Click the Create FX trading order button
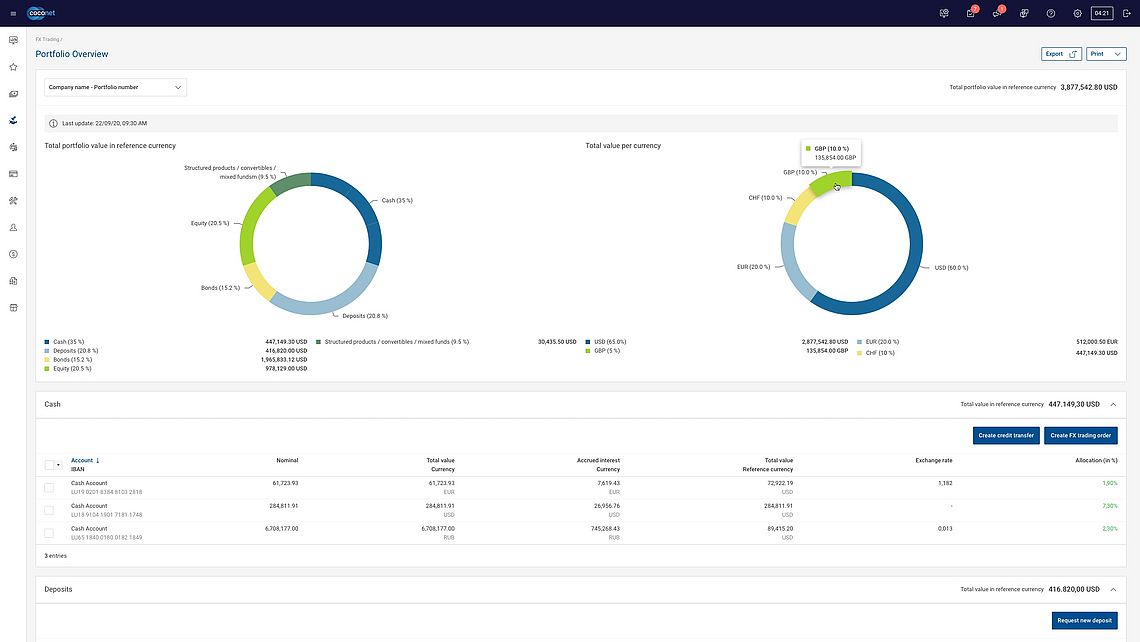This screenshot has width=1140, height=642. pyautogui.click(x=1079, y=435)
